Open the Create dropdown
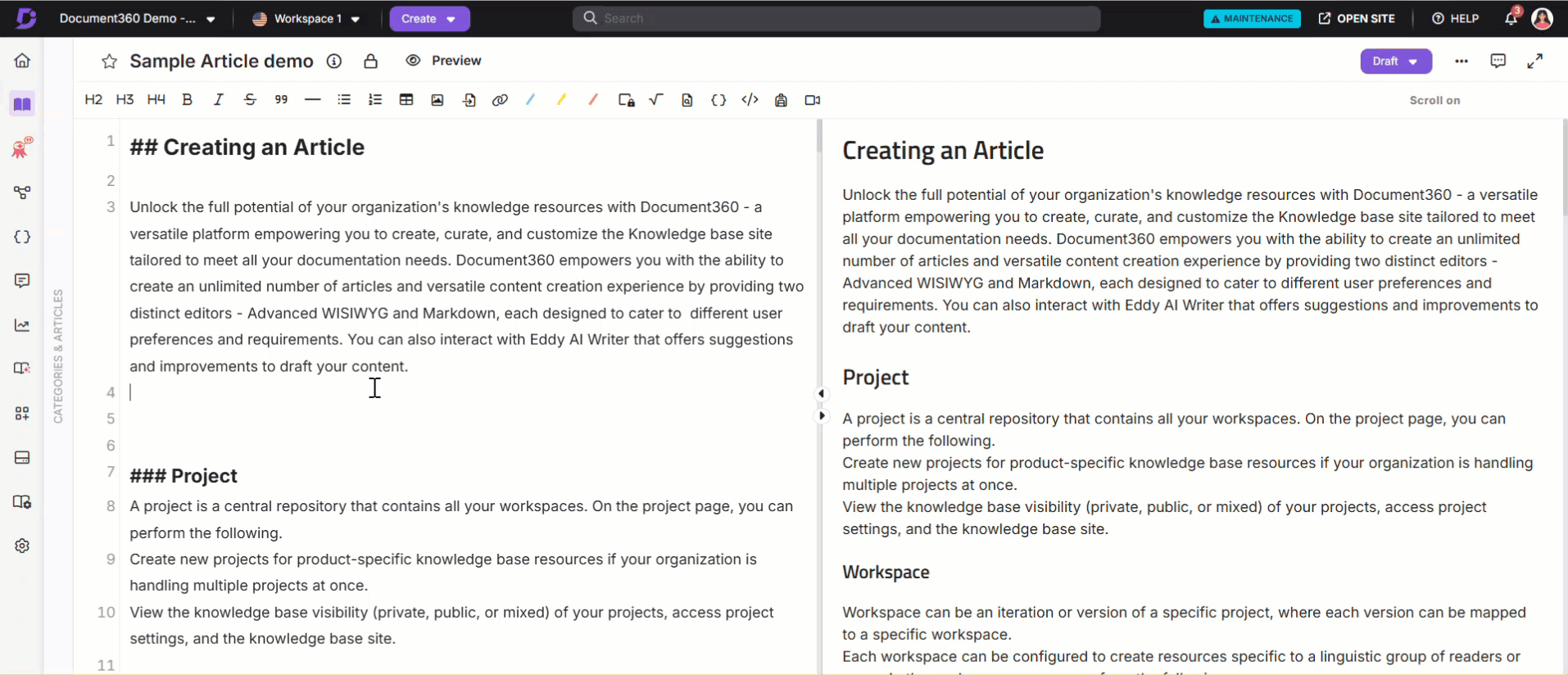Screen dimensions: 1568x675 428,19
